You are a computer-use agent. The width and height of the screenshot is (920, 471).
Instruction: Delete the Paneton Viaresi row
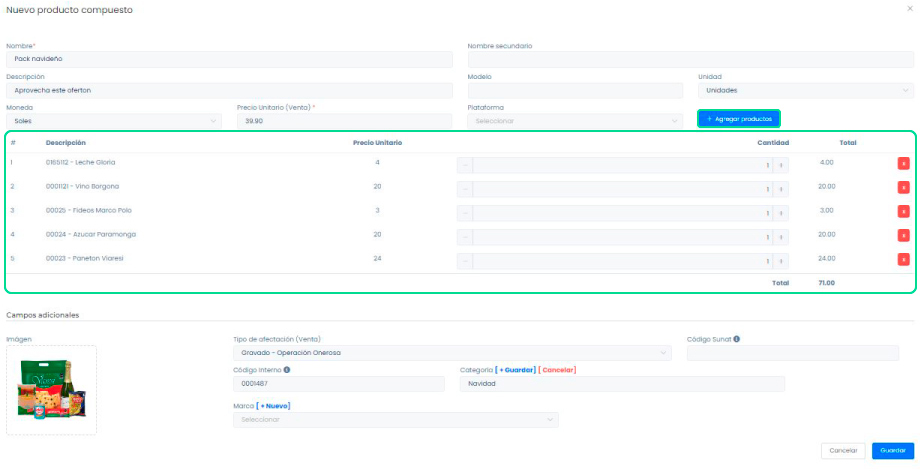(903, 259)
